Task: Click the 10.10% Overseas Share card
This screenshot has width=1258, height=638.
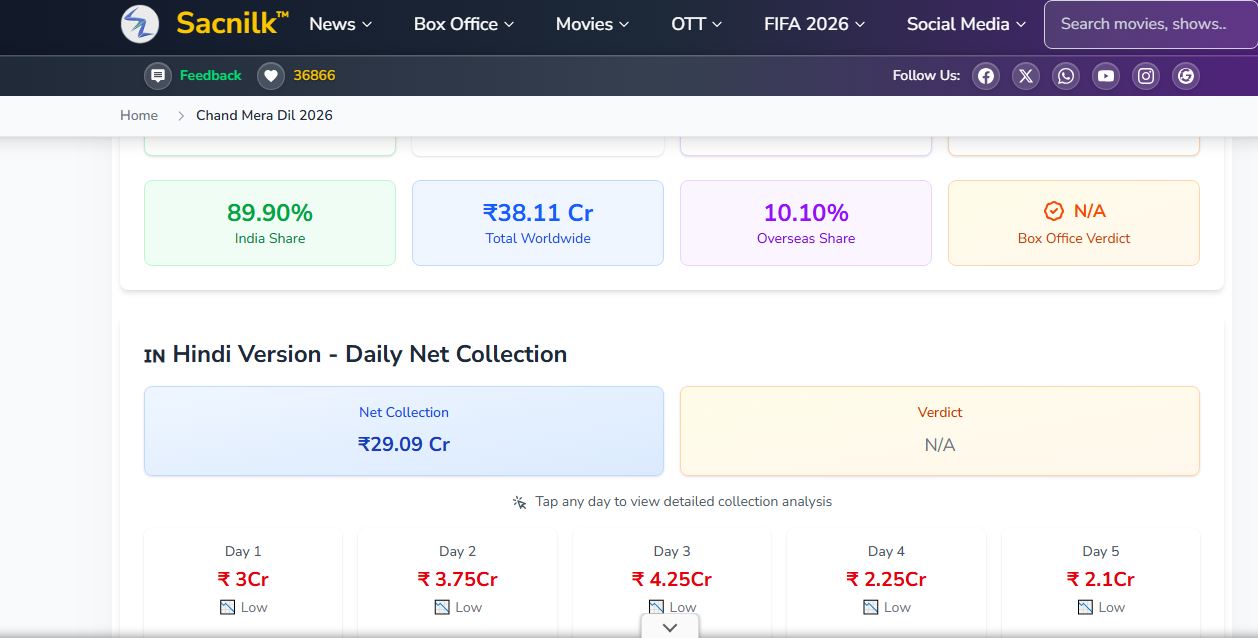Action: pos(806,223)
